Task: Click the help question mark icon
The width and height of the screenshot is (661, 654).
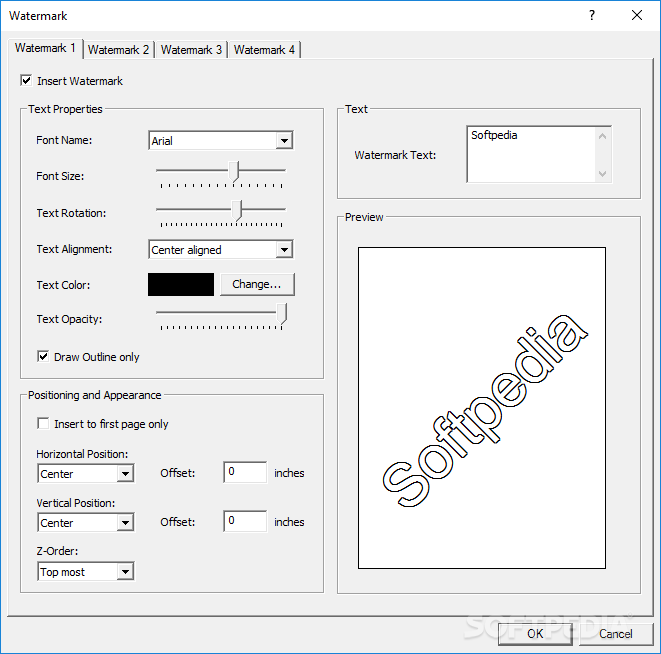Action: click(x=592, y=16)
